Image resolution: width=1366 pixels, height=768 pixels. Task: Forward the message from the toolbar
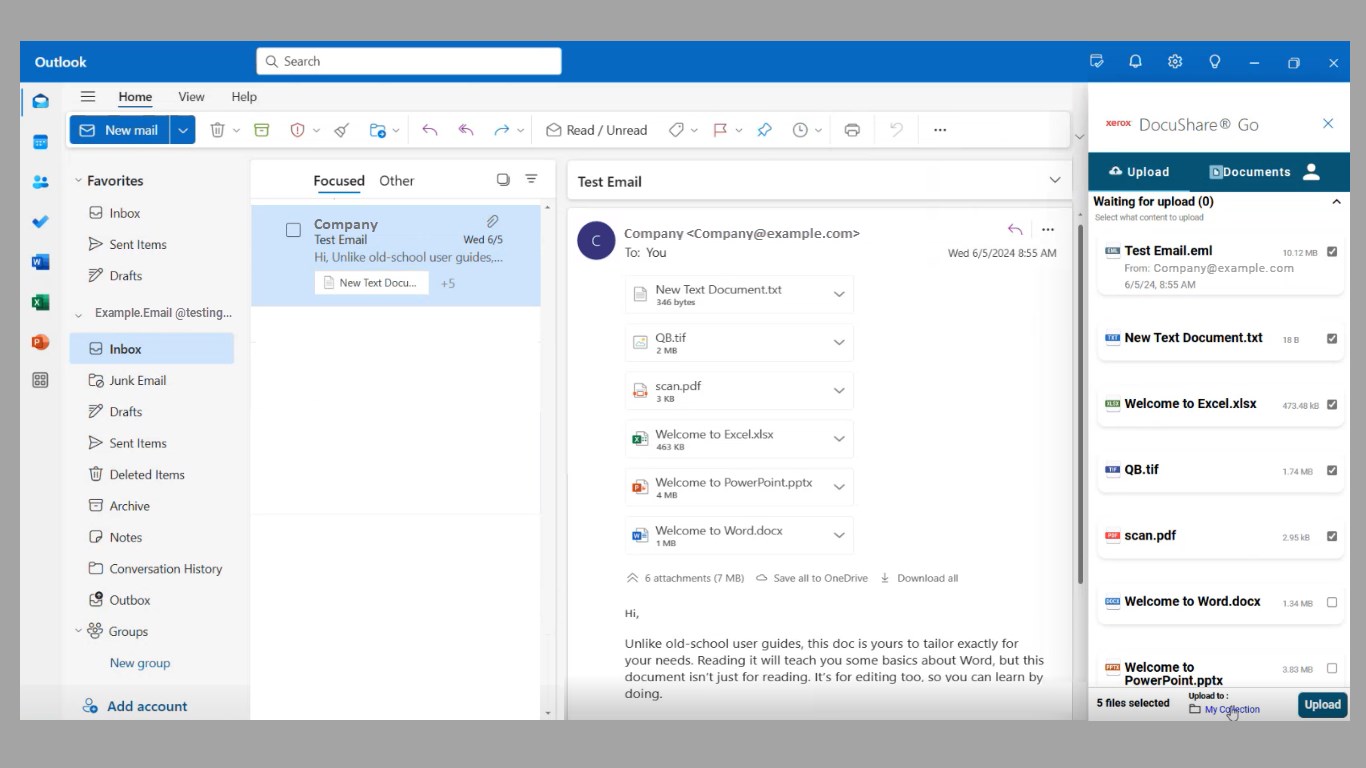(x=502, y=130)
